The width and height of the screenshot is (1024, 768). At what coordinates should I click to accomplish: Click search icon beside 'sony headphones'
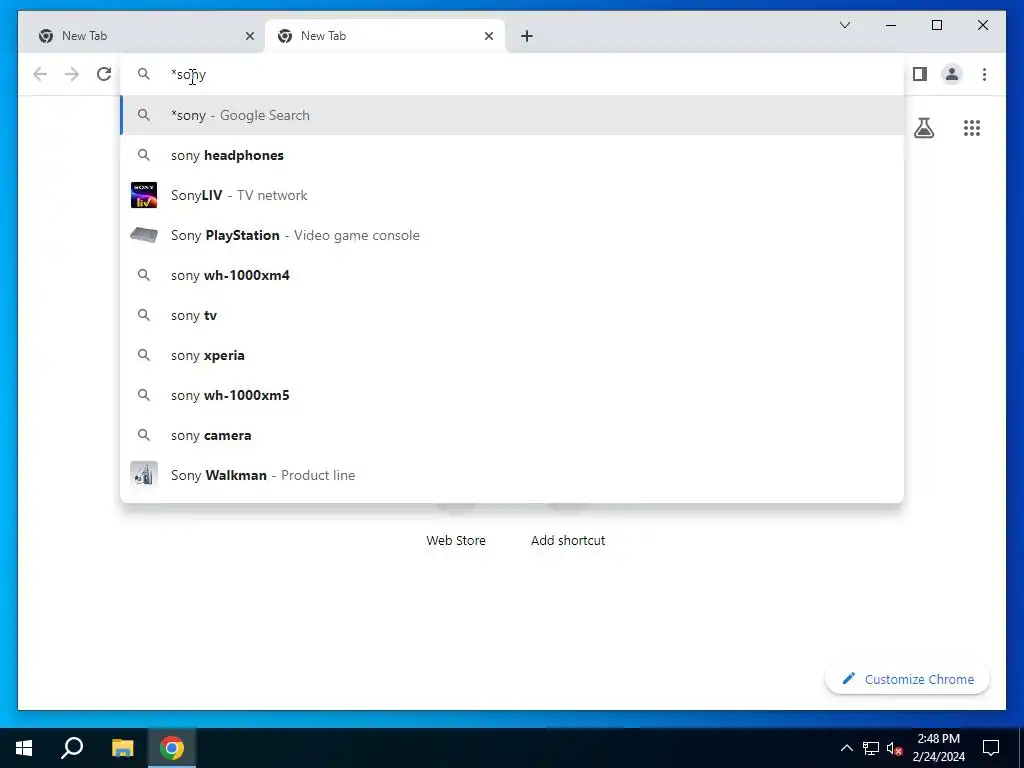[x=144, y=155]
